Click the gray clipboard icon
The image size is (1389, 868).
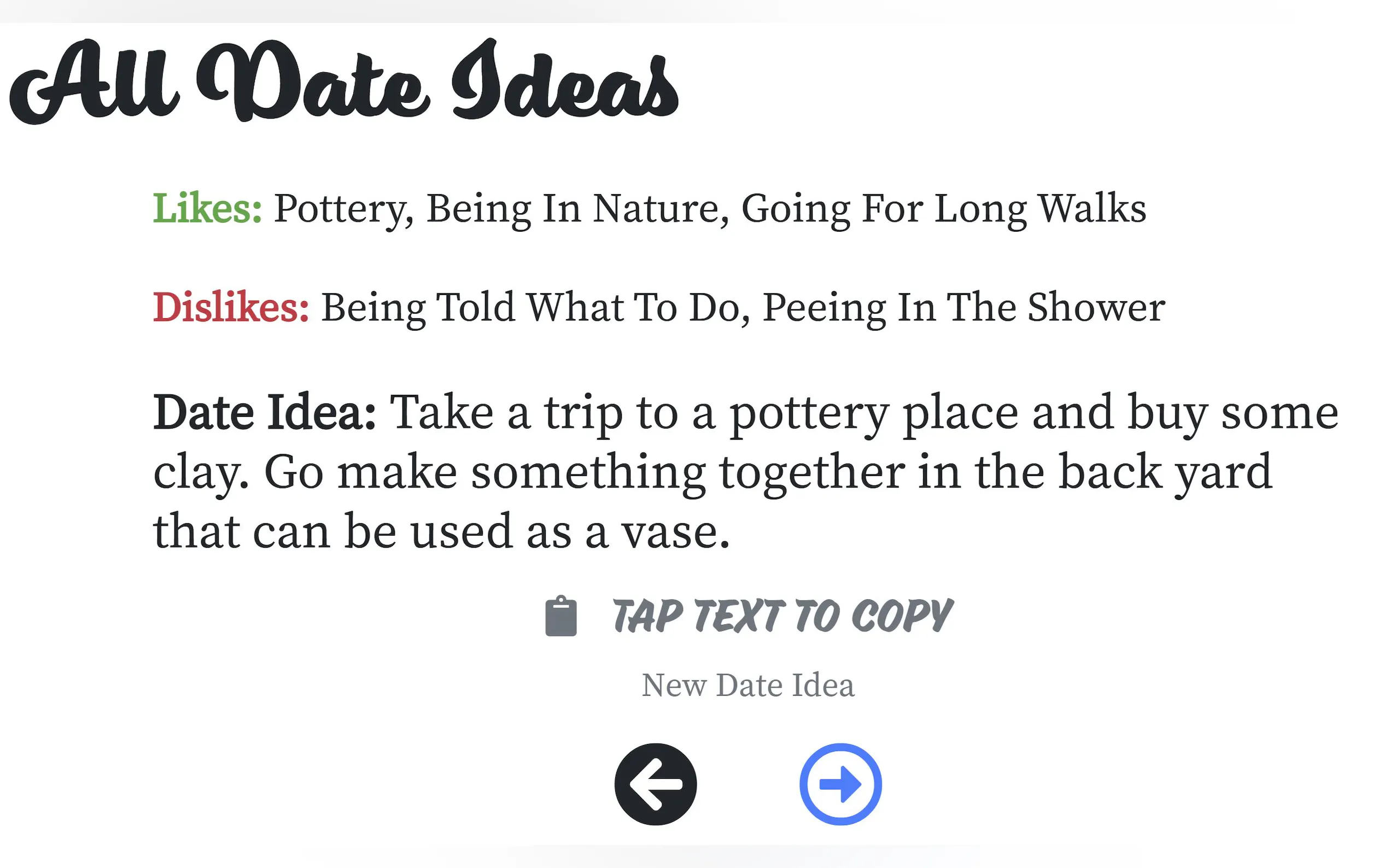coord(561,617)
